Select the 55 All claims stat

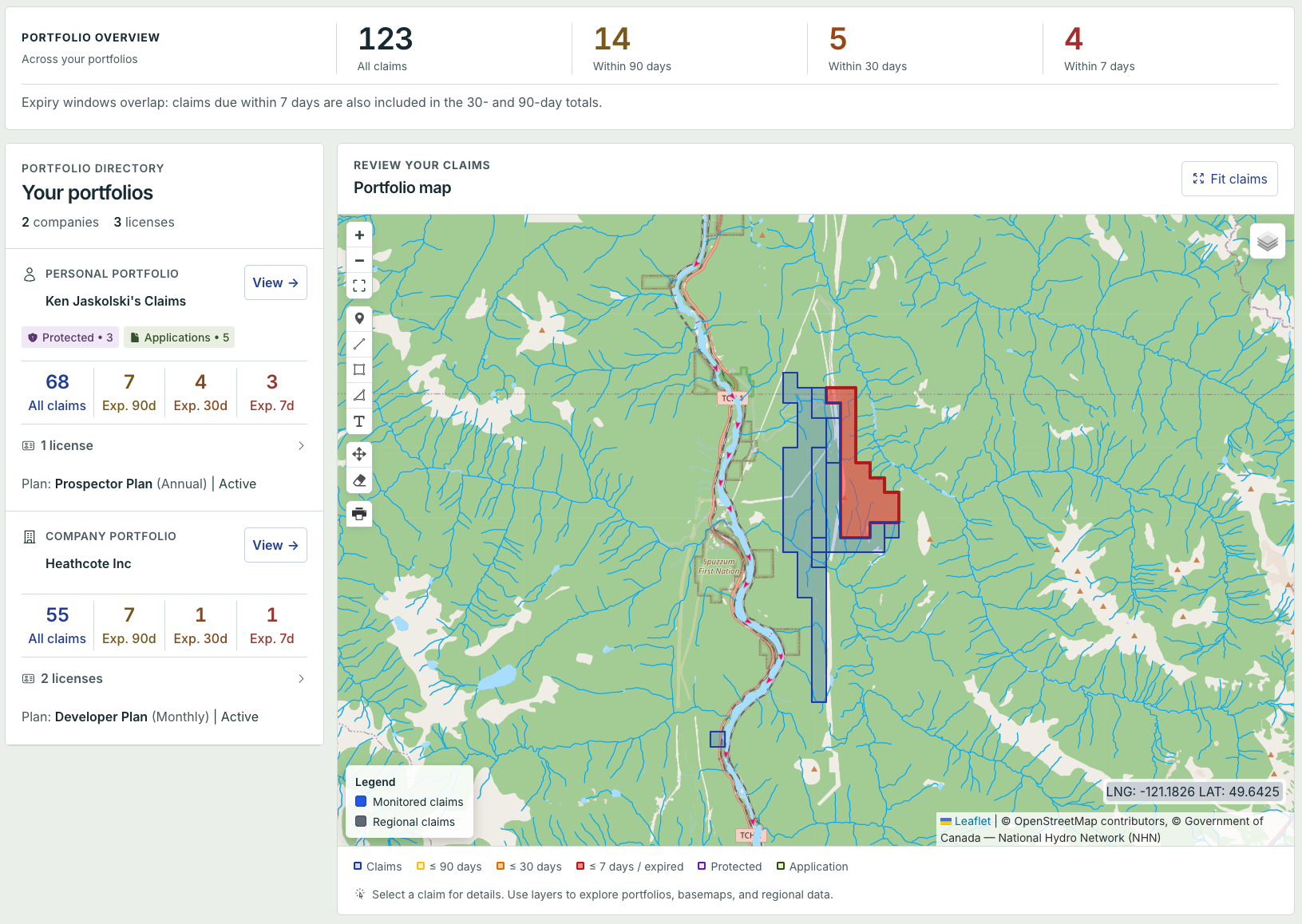click(x=57, y=626)
